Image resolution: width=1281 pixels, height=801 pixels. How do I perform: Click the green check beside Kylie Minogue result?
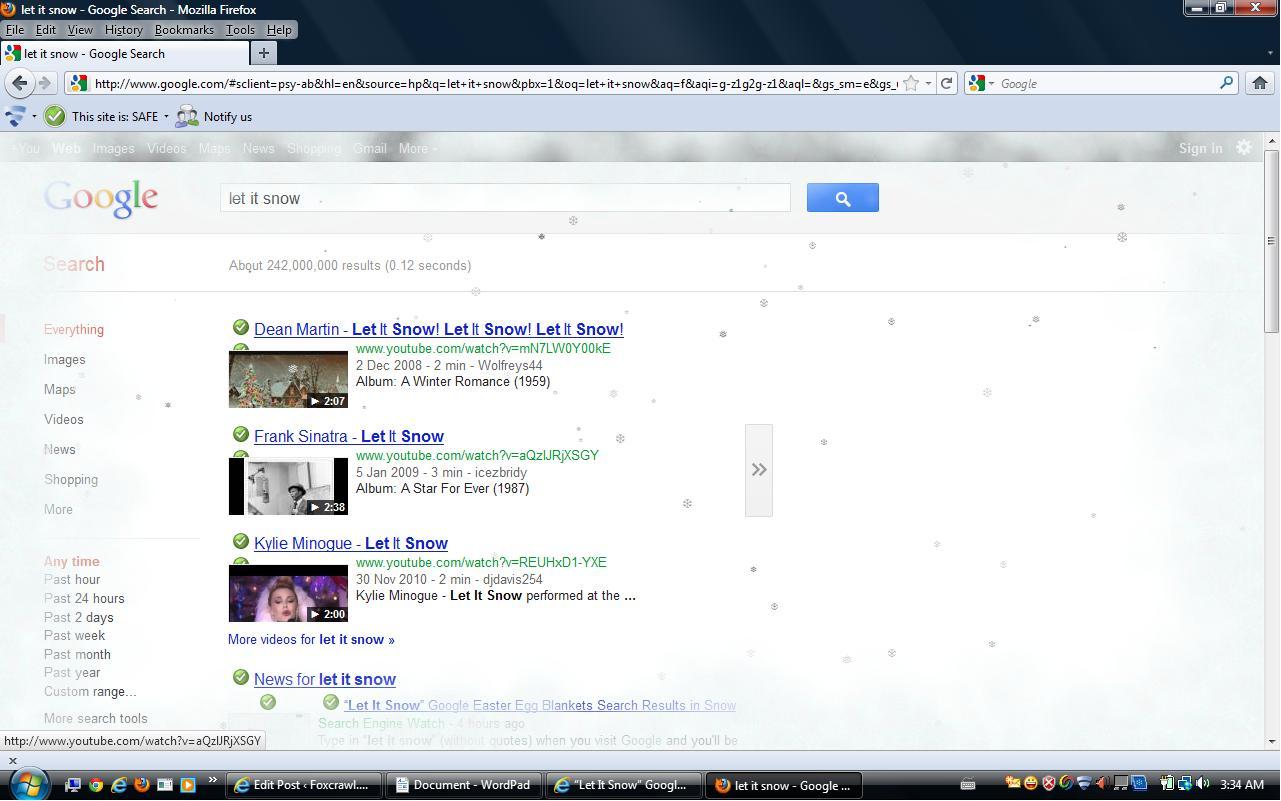tap(240, 541)
